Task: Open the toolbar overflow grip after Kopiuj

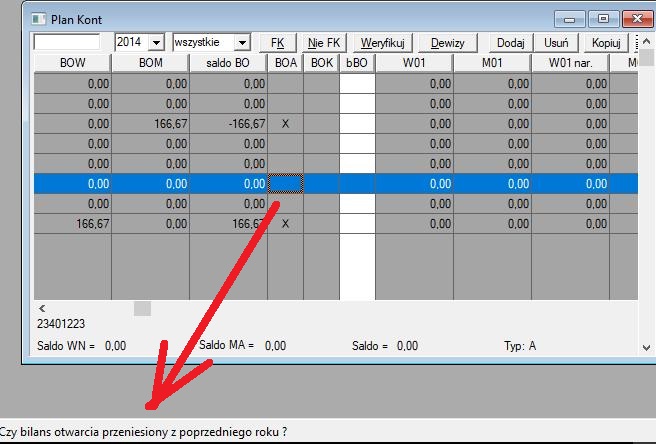Action: coord(637,43)
